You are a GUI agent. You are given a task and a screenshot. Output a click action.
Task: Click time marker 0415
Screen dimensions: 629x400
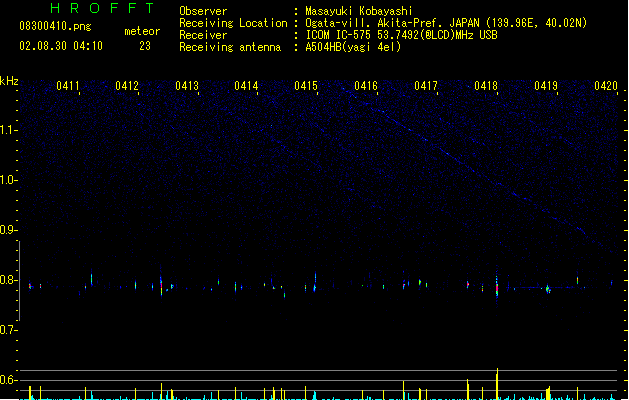pyautogui.click(x=306, y=86)
